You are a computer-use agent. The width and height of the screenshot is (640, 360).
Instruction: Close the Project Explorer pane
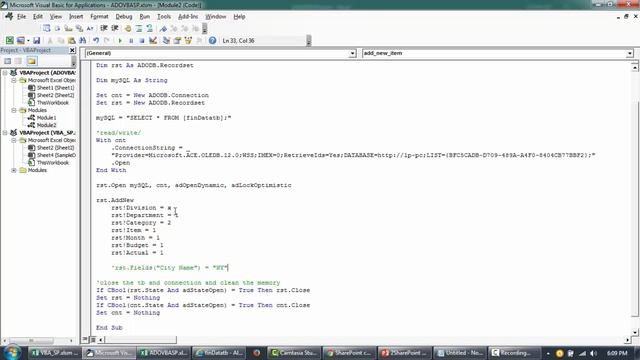[x=72, y=50]
